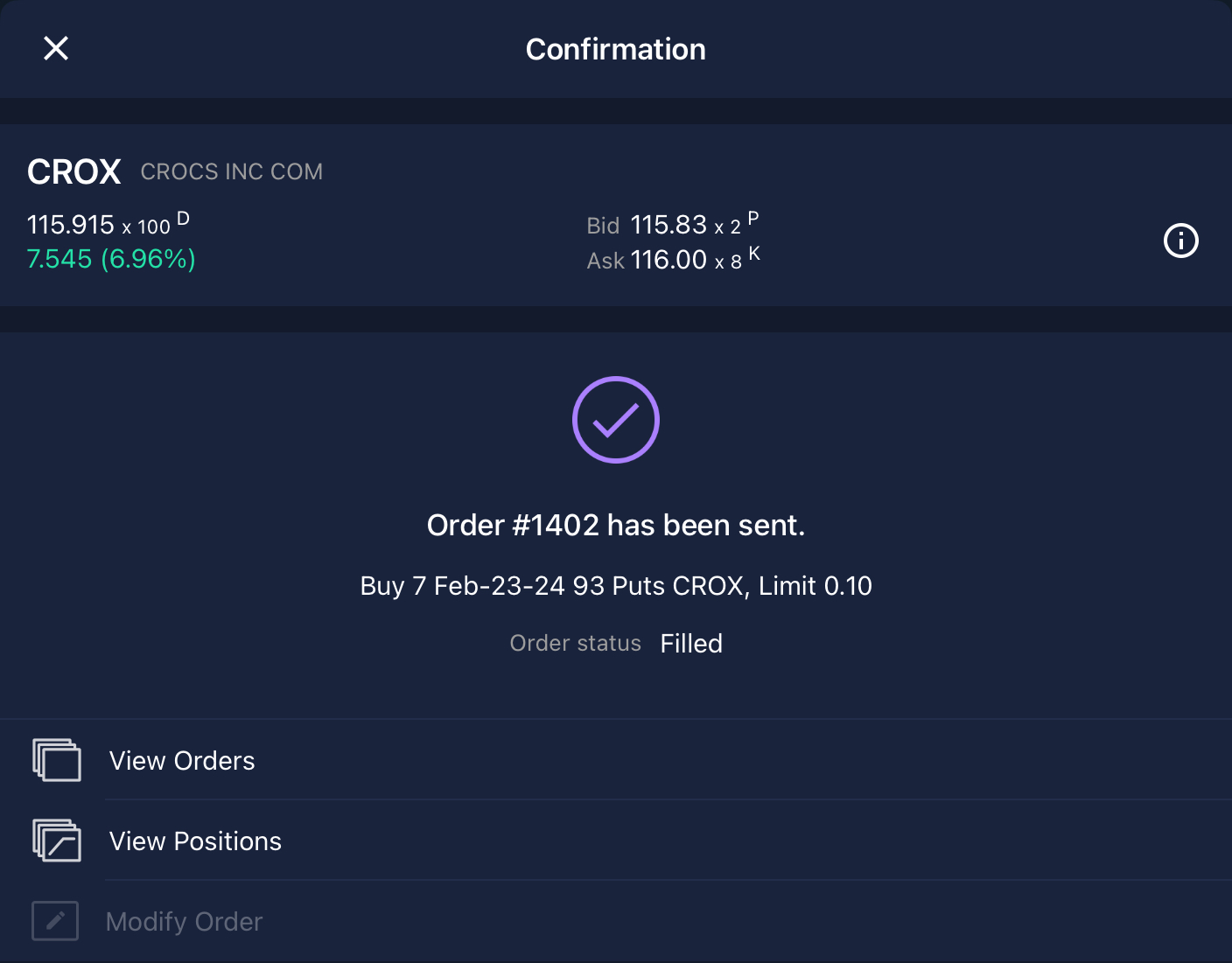Tap the green 7.545 (6.96%) change
The height and width of the screenshot is (963, 1232).
pos(111,259)
